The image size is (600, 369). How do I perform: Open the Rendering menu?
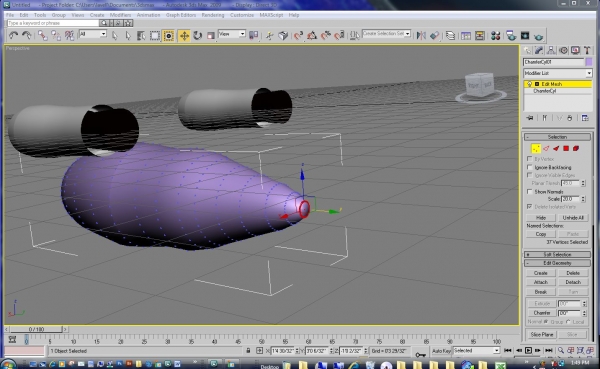pyautogui.click(x=213, y=15)
